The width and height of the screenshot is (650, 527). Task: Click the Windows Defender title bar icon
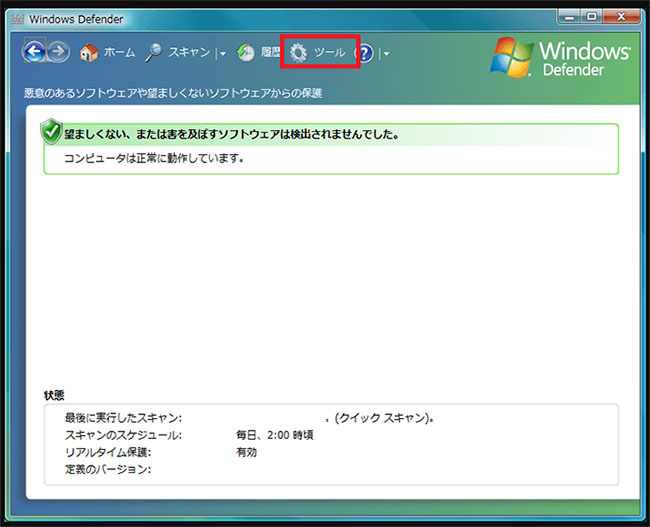click(x=17, y=19)
